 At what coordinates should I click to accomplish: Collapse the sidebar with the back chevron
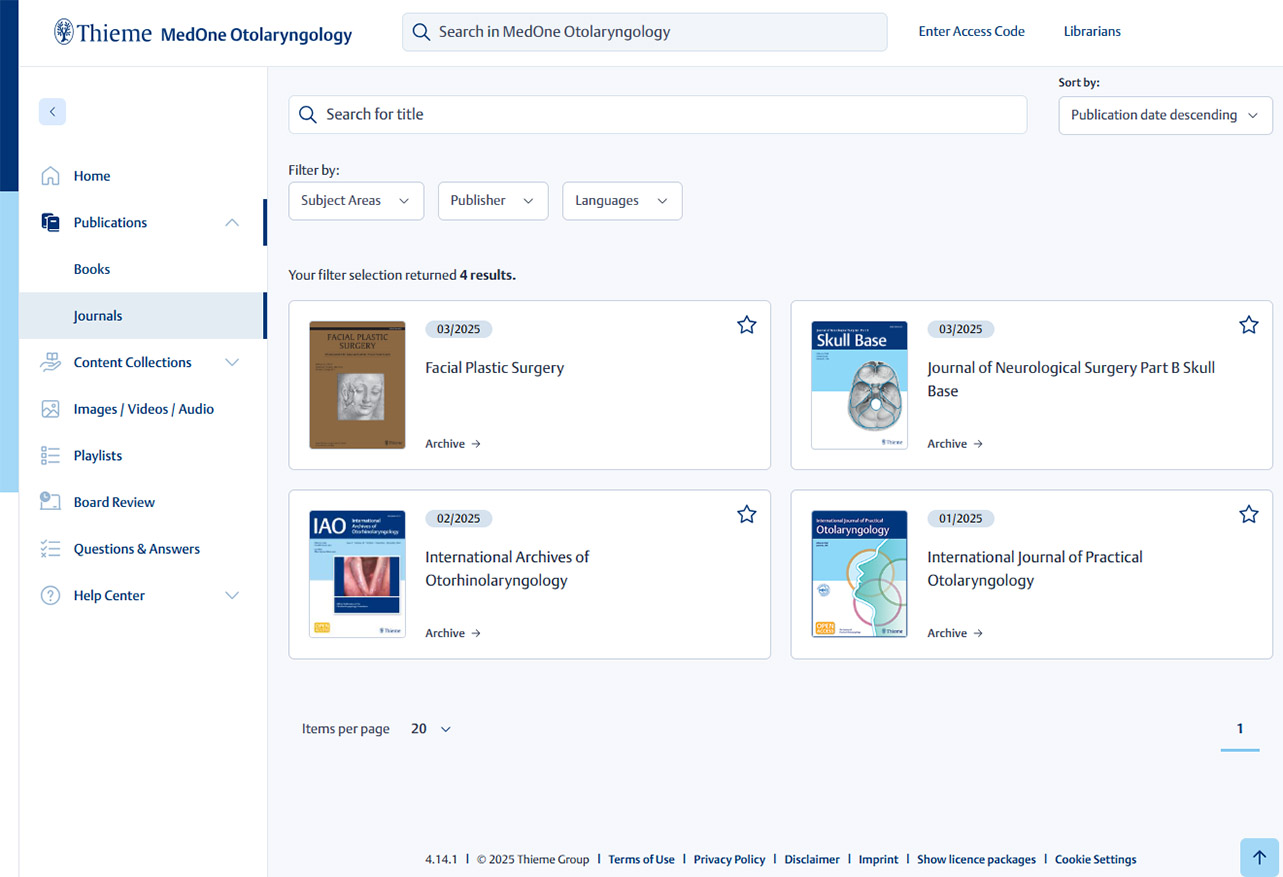click(52, 112)
